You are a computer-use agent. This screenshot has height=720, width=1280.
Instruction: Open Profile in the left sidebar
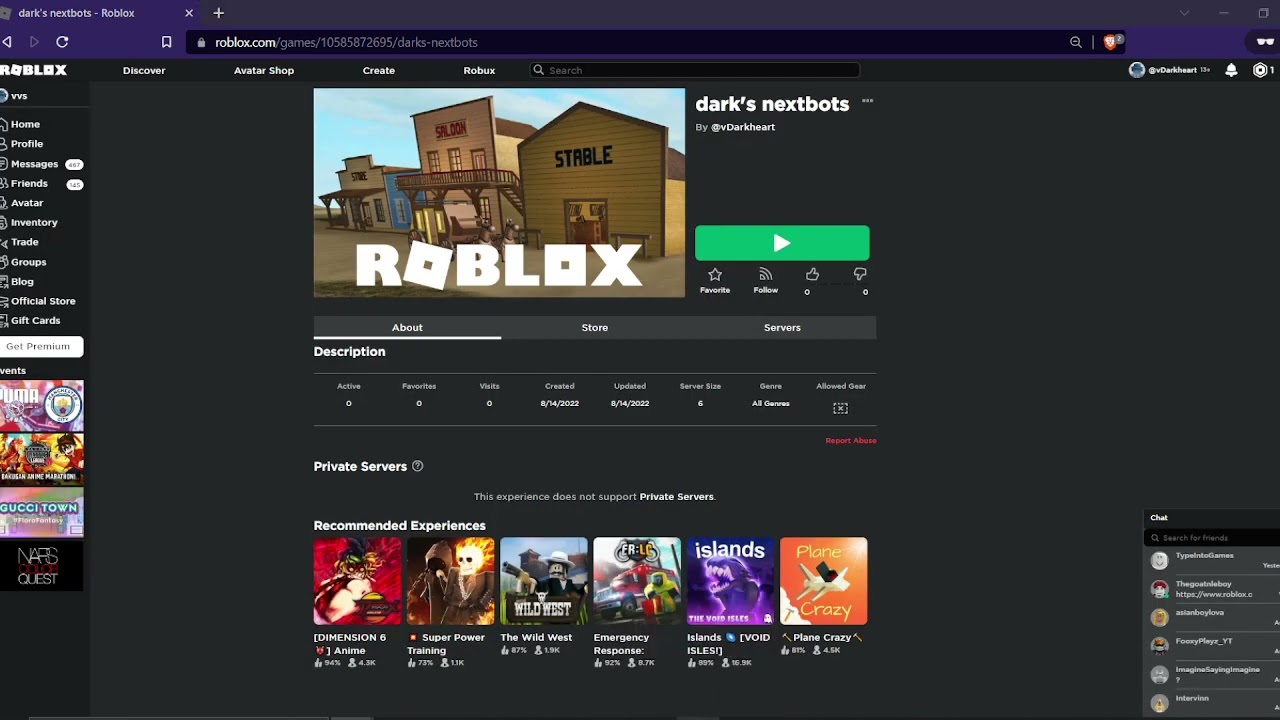[x=27, y=144]
